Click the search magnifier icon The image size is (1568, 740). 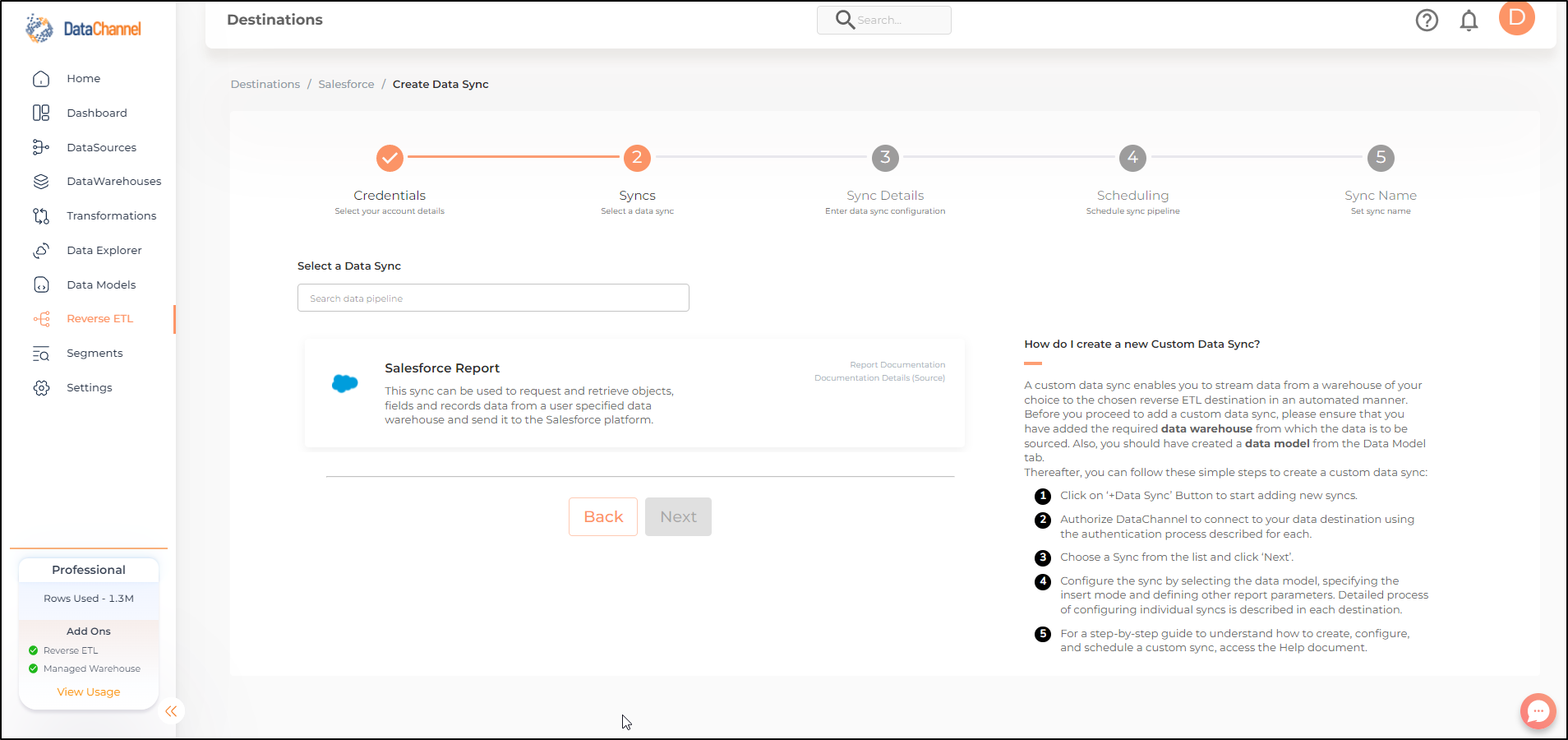845,19
